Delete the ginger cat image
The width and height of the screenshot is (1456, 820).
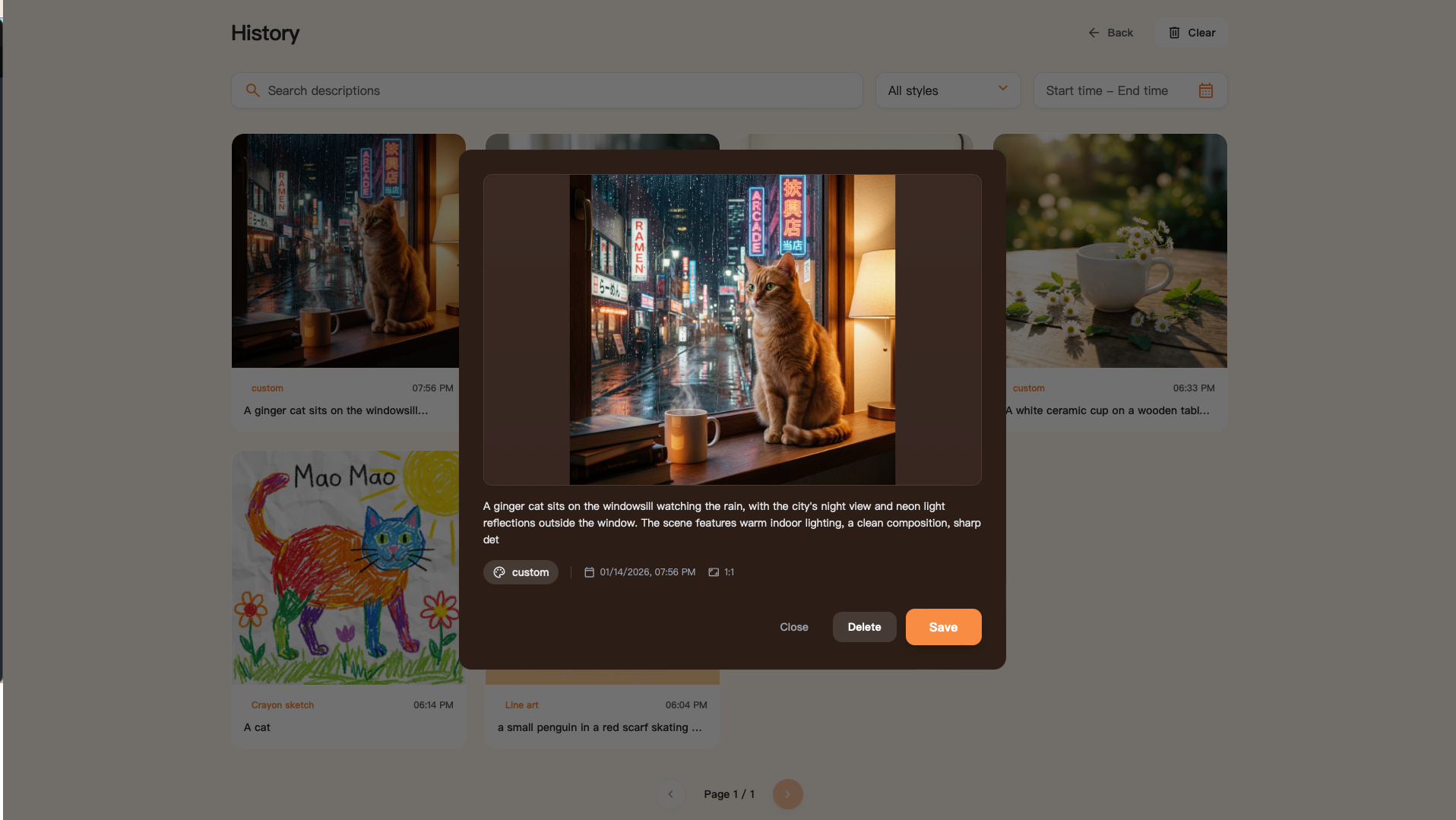[x=864, y=627]
